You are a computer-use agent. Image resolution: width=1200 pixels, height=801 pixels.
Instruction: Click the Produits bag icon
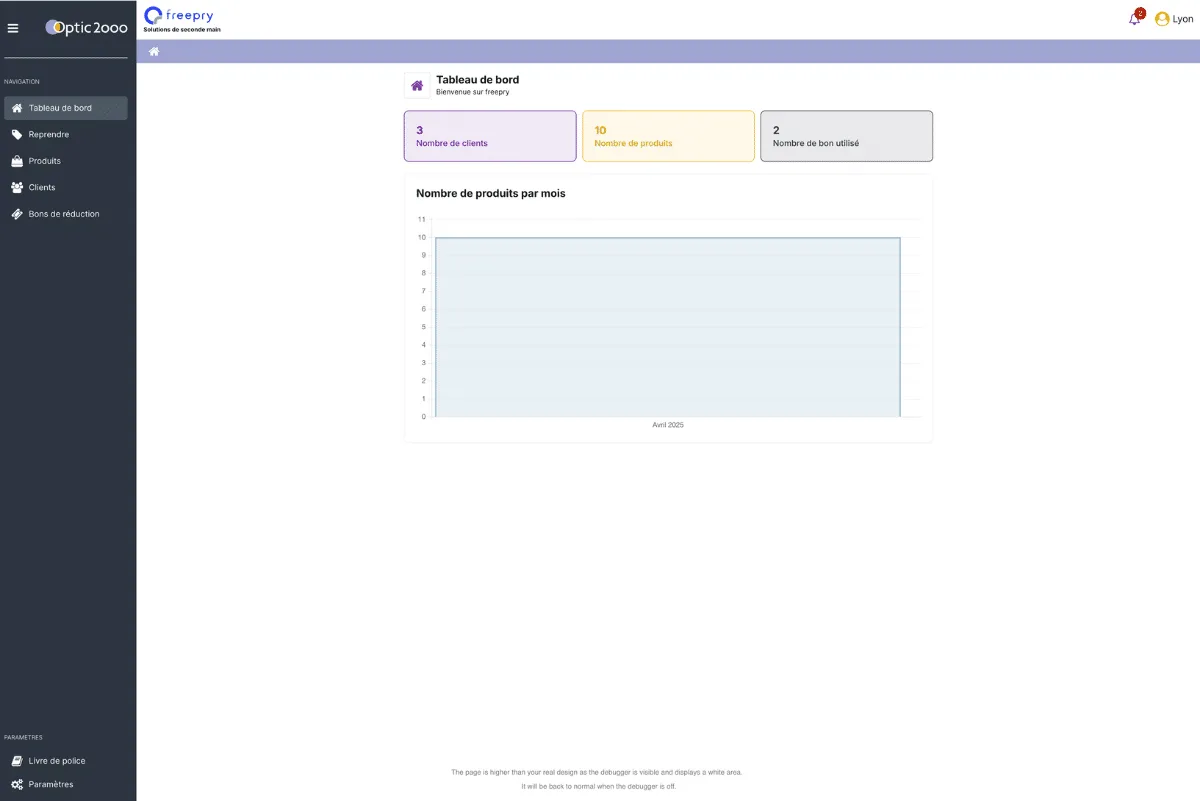click(x=17, y=161)
